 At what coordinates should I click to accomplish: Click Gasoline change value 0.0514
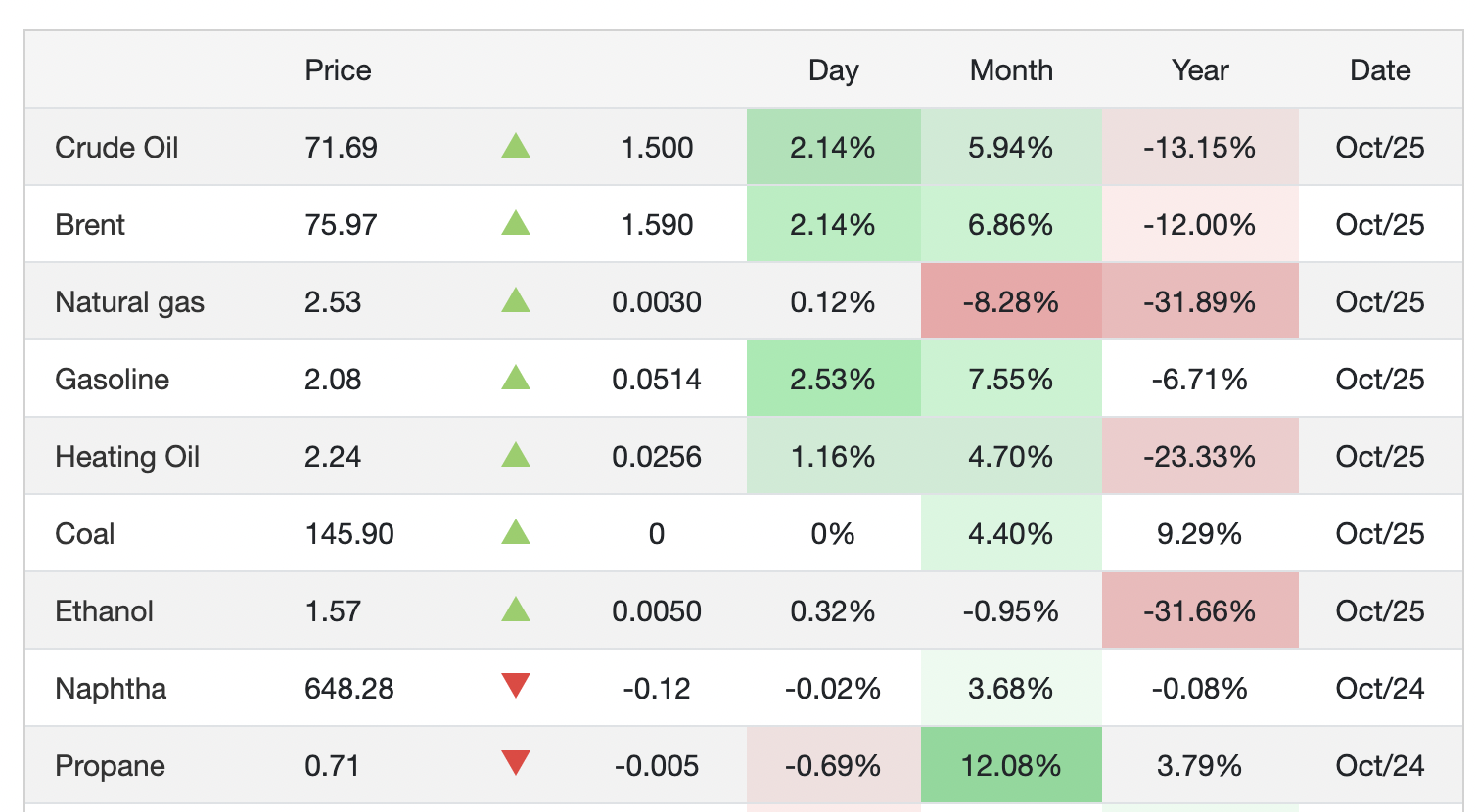click(657, 380)
